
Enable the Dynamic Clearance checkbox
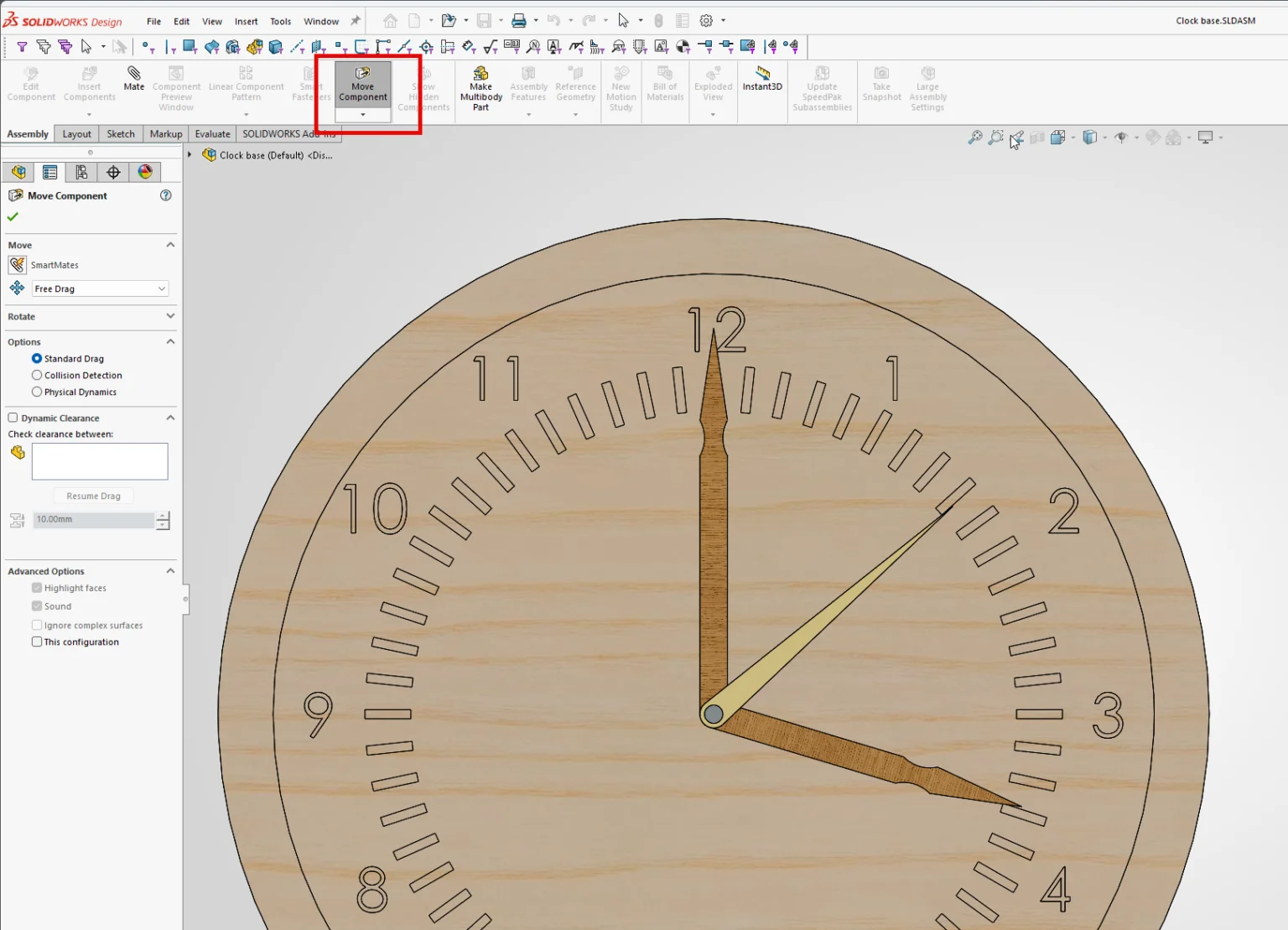[x=13, y=418]
